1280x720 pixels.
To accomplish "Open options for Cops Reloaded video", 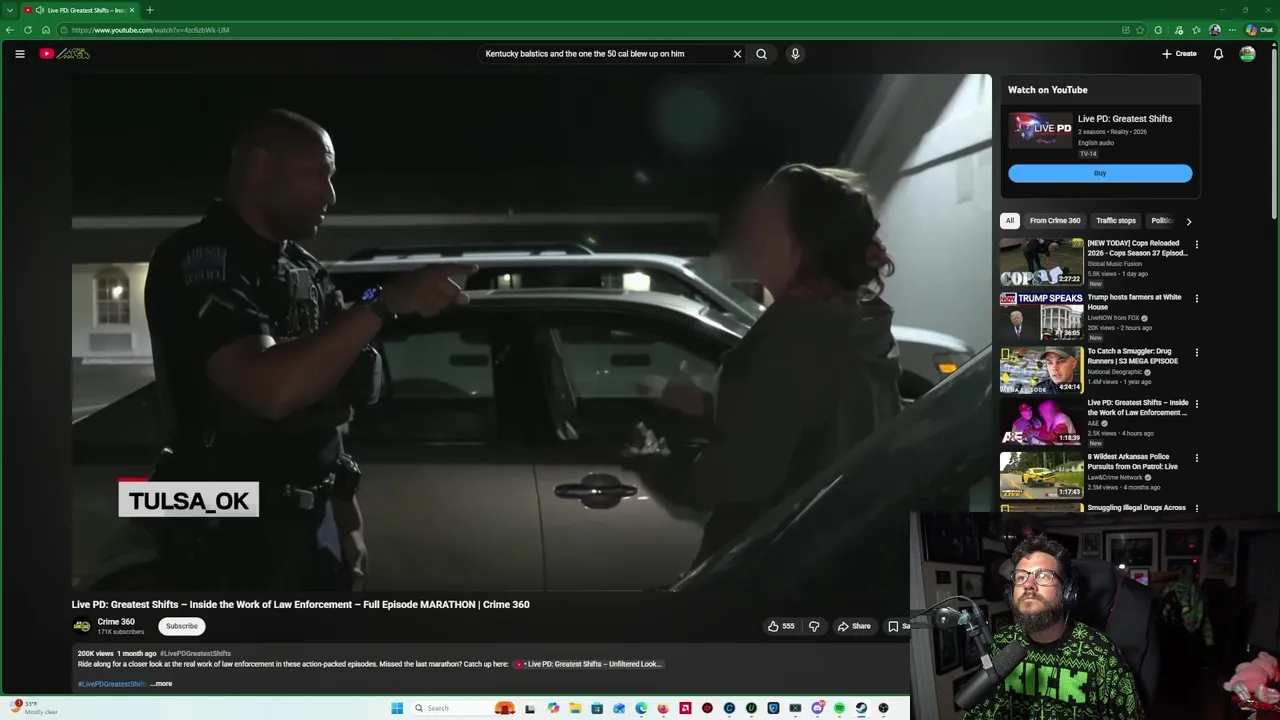I will pyautogui.click(x=1196, y=244).
